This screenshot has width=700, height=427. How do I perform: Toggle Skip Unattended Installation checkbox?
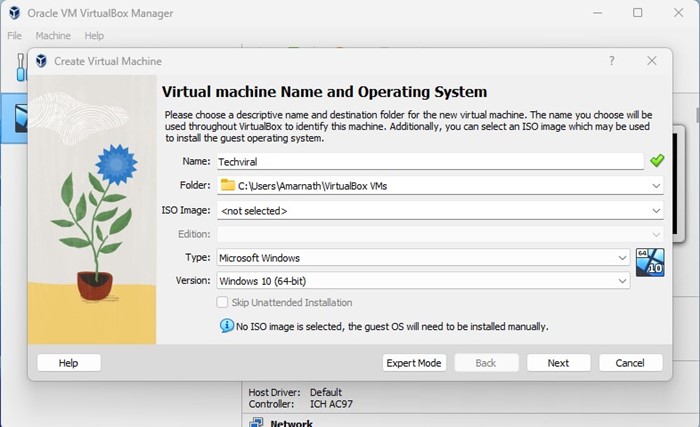[x=223, y=303]
